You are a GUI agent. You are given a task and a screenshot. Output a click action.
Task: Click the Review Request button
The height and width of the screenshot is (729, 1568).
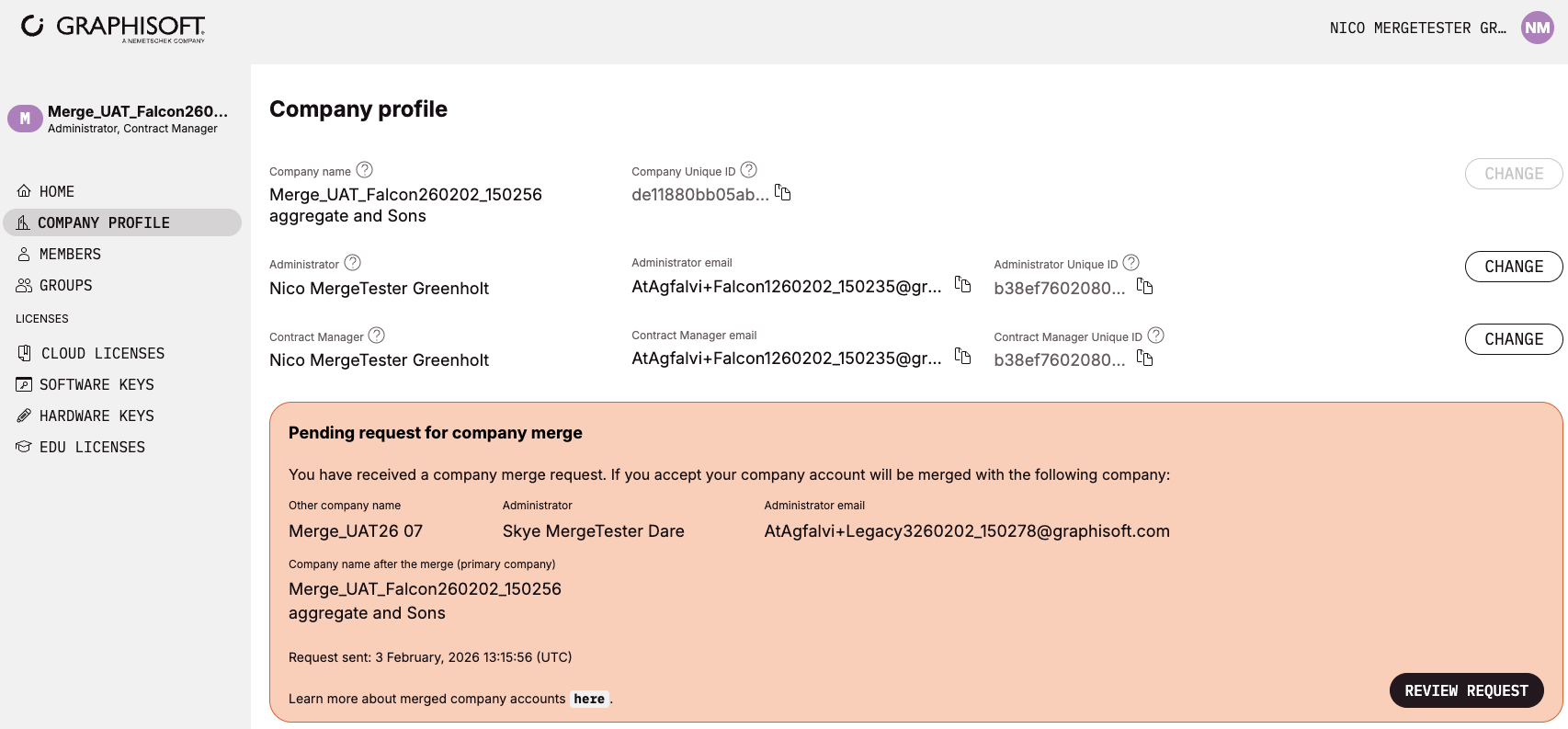(1466, 690)
